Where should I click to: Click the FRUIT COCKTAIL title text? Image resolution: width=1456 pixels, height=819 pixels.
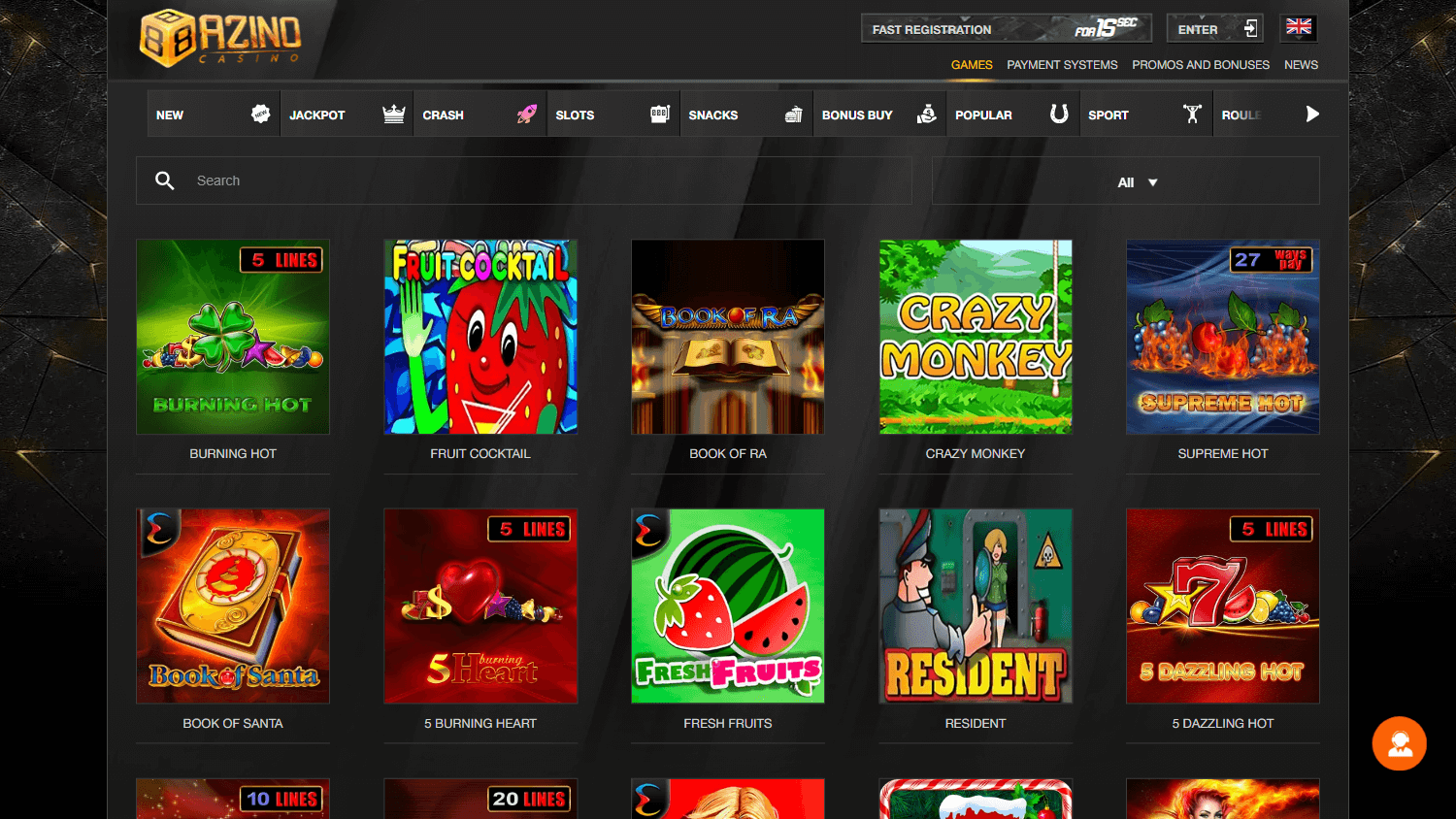480,453
